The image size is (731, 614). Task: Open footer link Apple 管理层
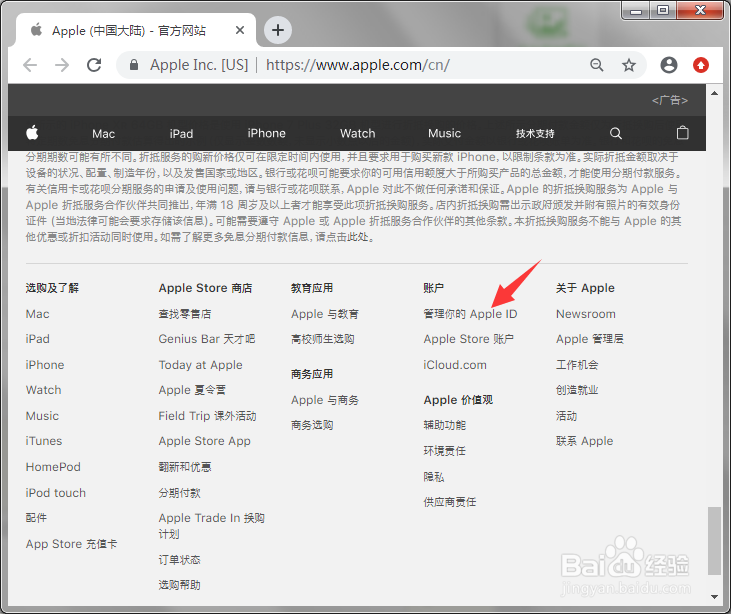(590, 339)
